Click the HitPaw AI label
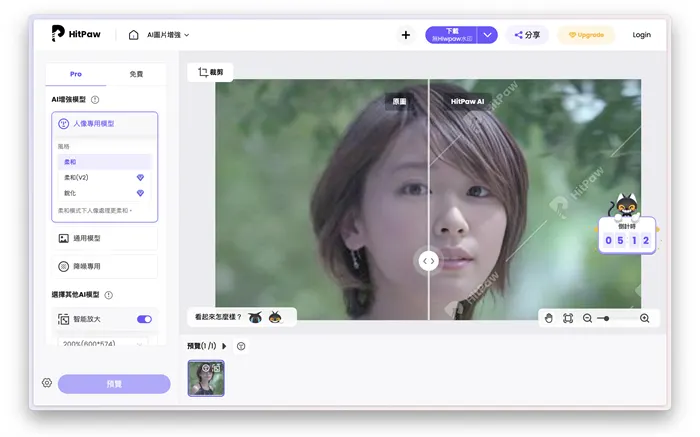Image resolution: width=700 pixels, height=437 pixels. [467, 101]
